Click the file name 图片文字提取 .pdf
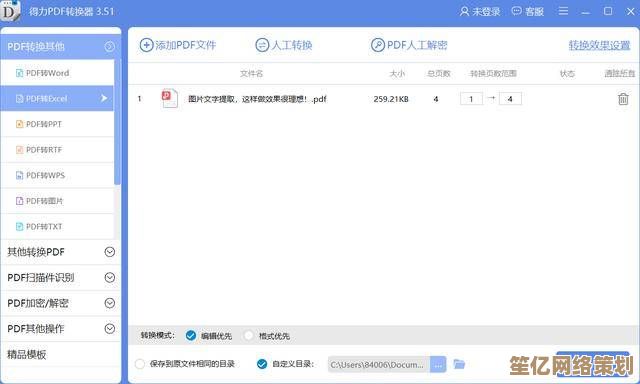 pyautogui.click(x=257, y=99)
